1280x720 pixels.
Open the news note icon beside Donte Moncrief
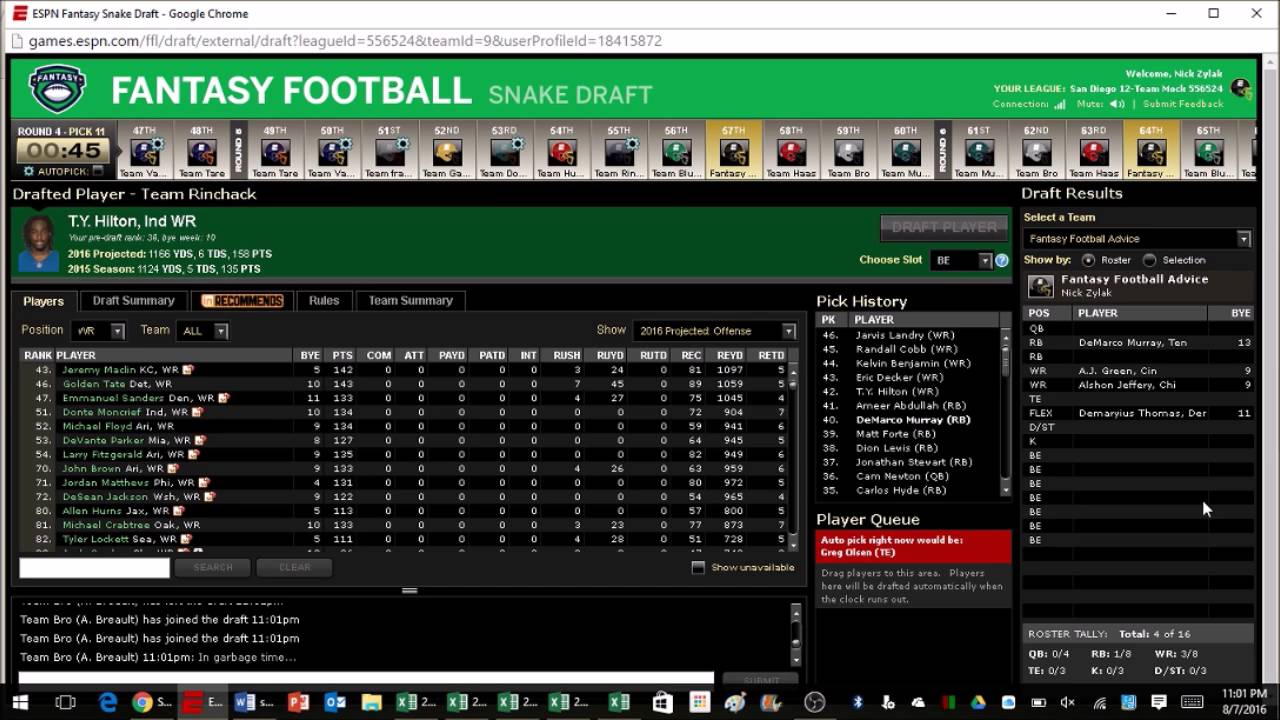197,412
